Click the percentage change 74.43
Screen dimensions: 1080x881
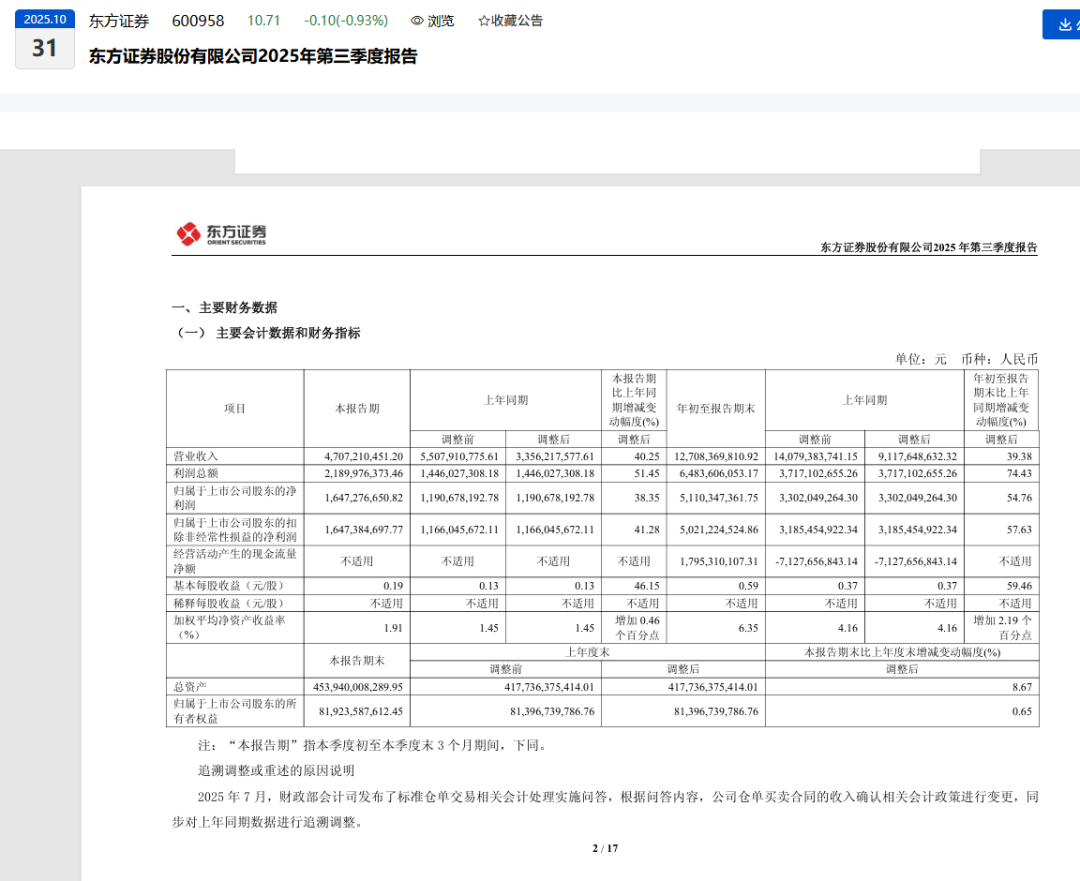pos(1019,473)
